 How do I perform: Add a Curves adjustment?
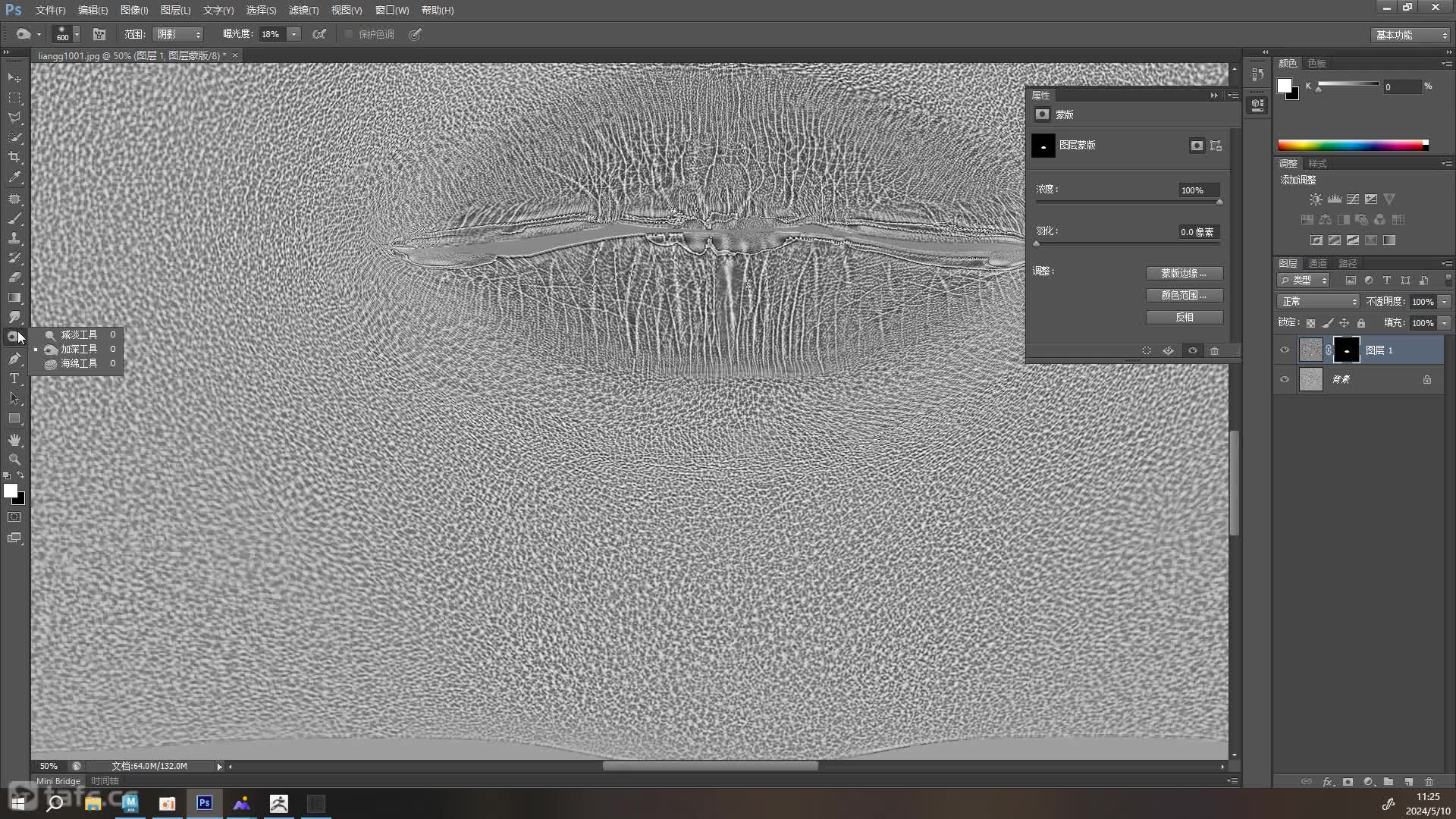pos(1353,199)
